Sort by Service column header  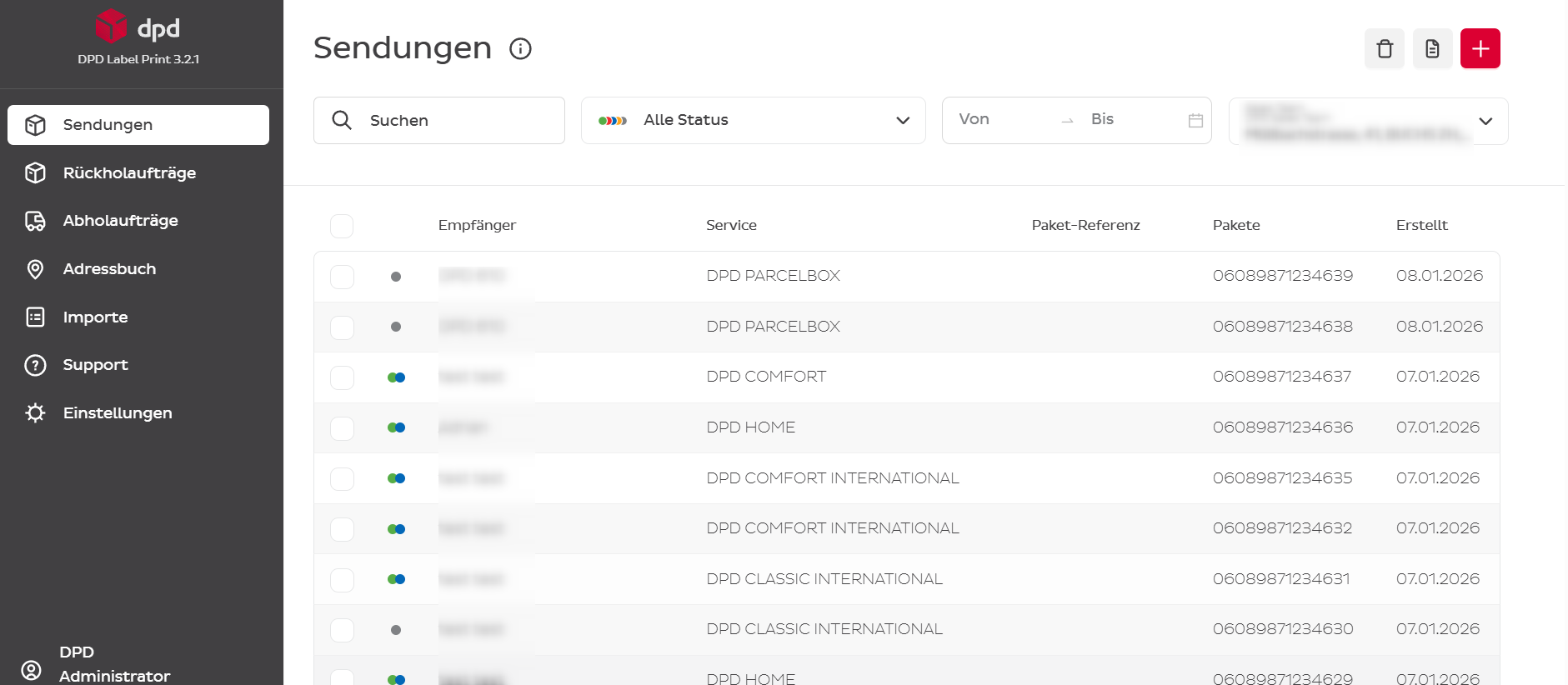(731, 225)
